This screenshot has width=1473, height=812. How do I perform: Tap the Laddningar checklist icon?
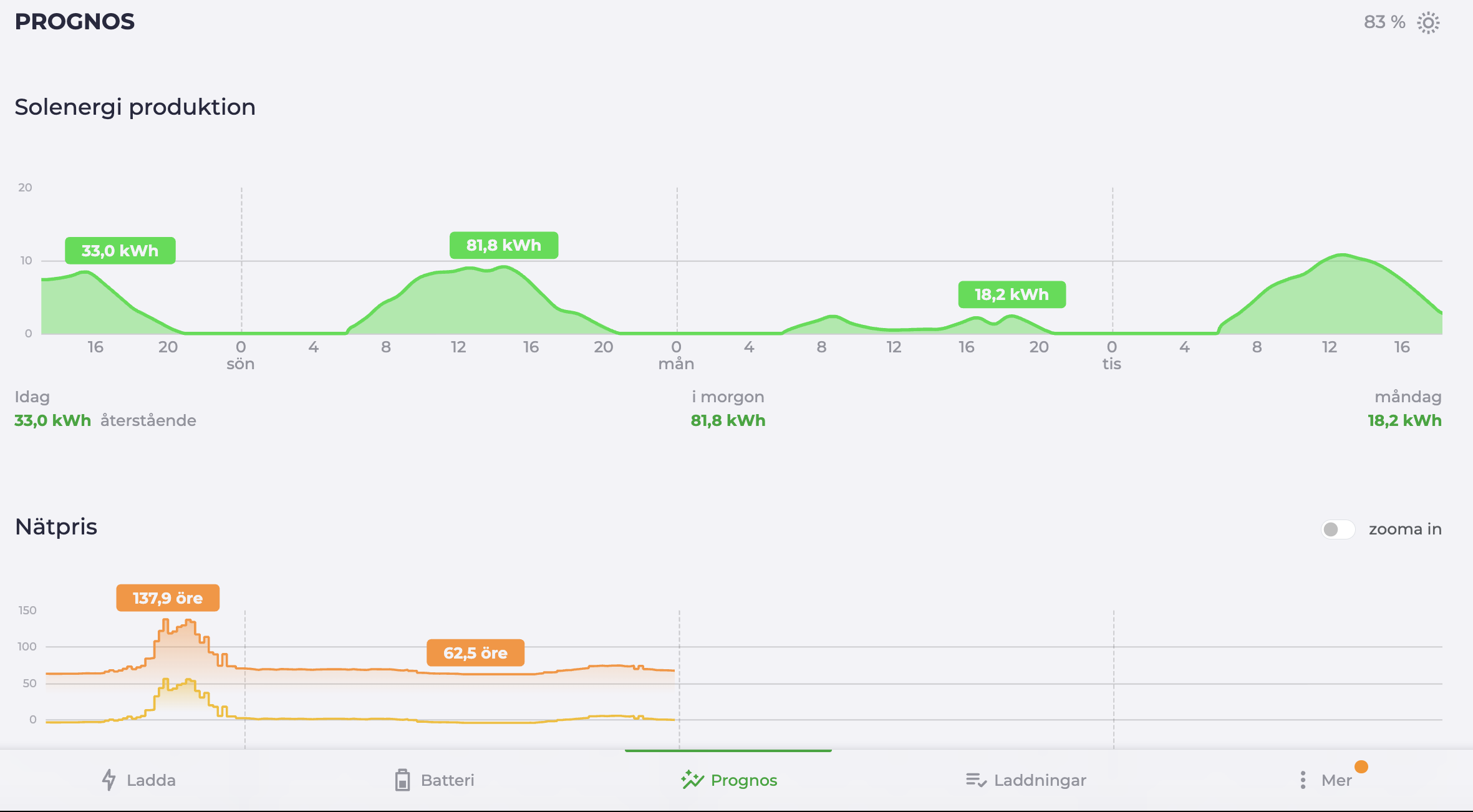pyautogui.click(x=976, y=780)
